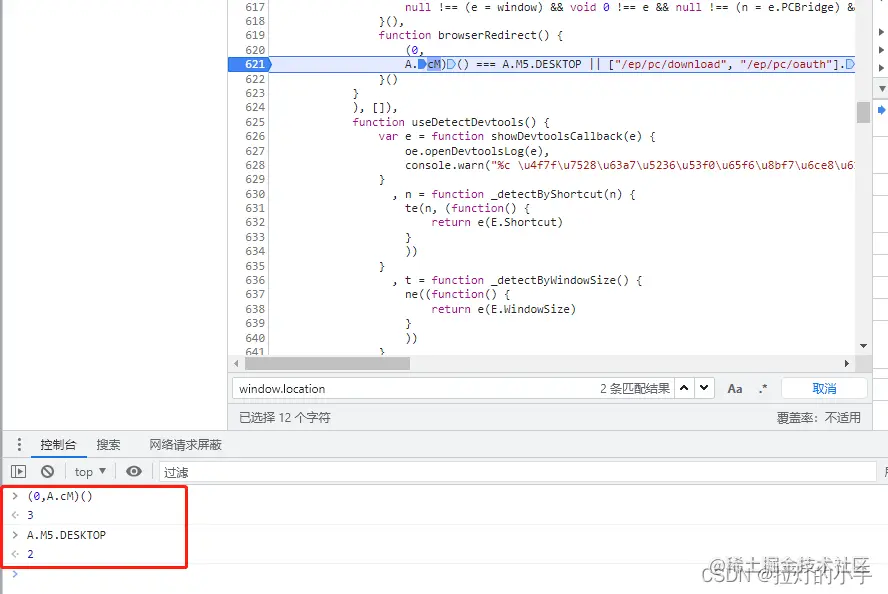This screenshot has width=888, height=594.
Task: Switch to the 搜索 search tab
Action: point(108,445)
